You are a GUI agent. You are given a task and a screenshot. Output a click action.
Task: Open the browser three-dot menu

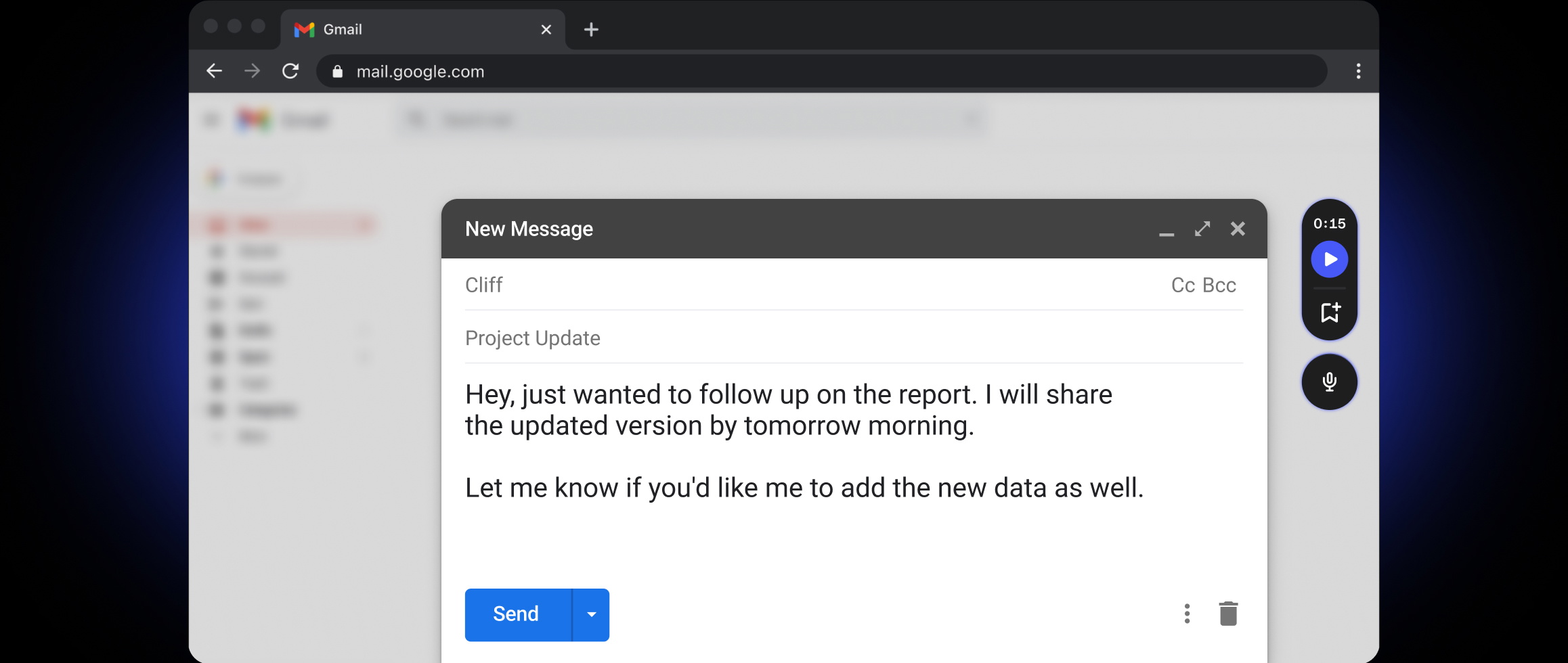point(1358,71)
